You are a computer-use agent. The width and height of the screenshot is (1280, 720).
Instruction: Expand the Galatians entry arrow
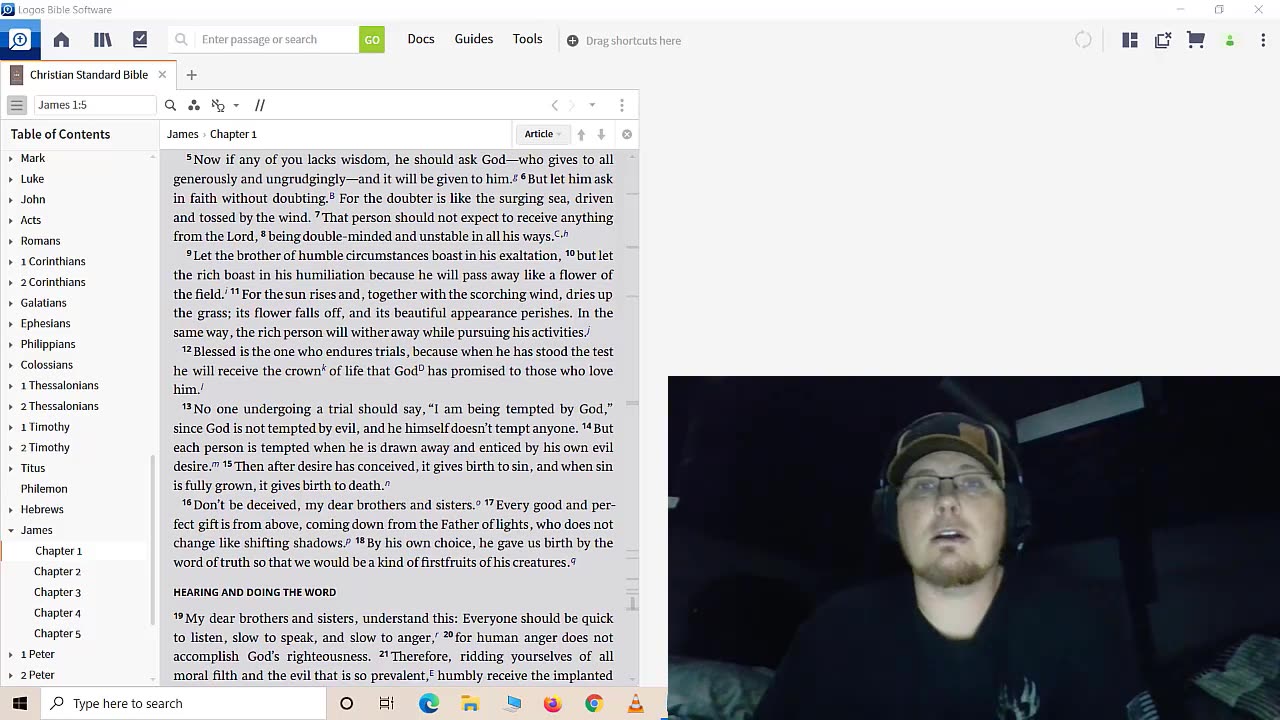tap(11, 303)
